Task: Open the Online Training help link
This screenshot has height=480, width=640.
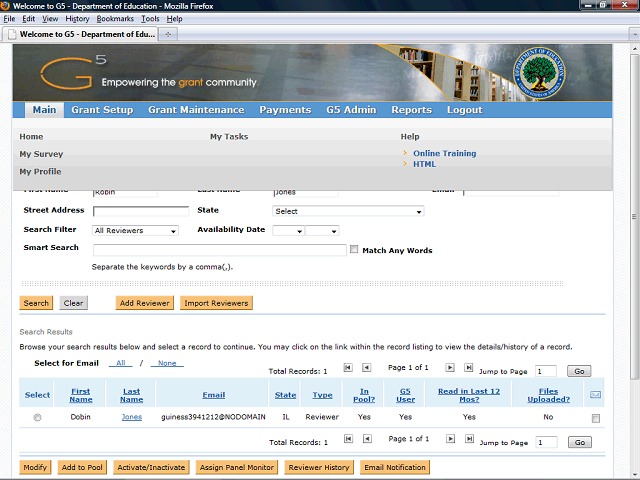Action: point(444,153)
